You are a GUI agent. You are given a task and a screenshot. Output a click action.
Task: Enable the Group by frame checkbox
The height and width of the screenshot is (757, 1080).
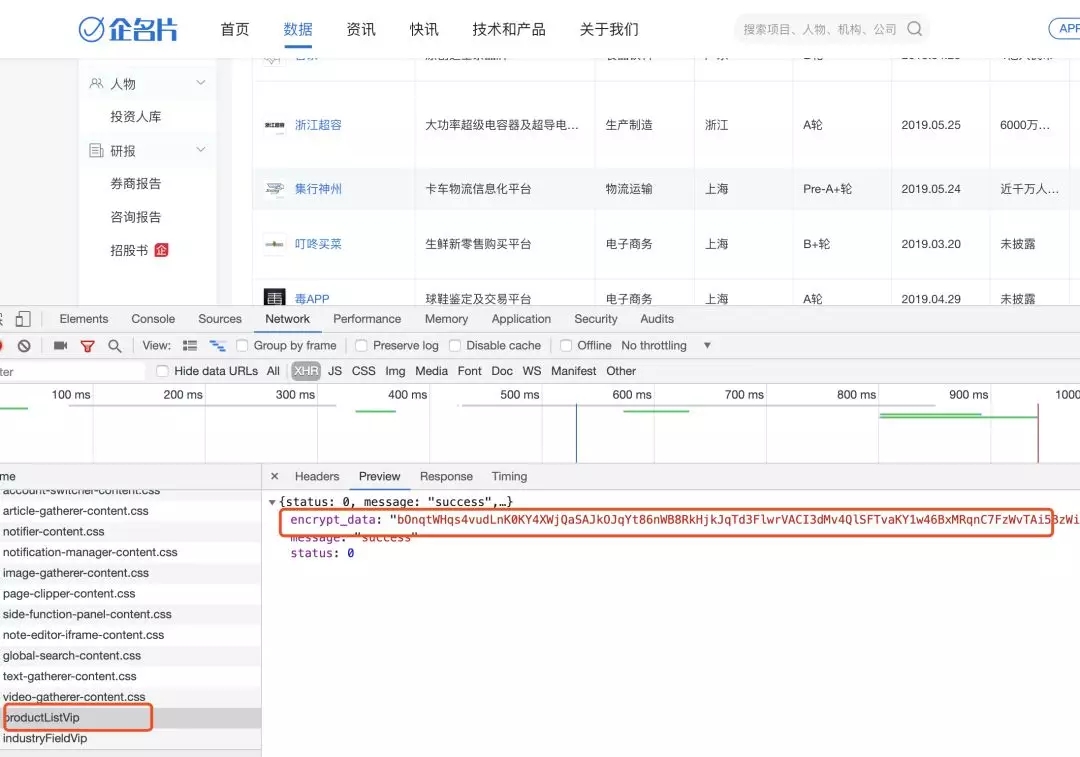242,346
